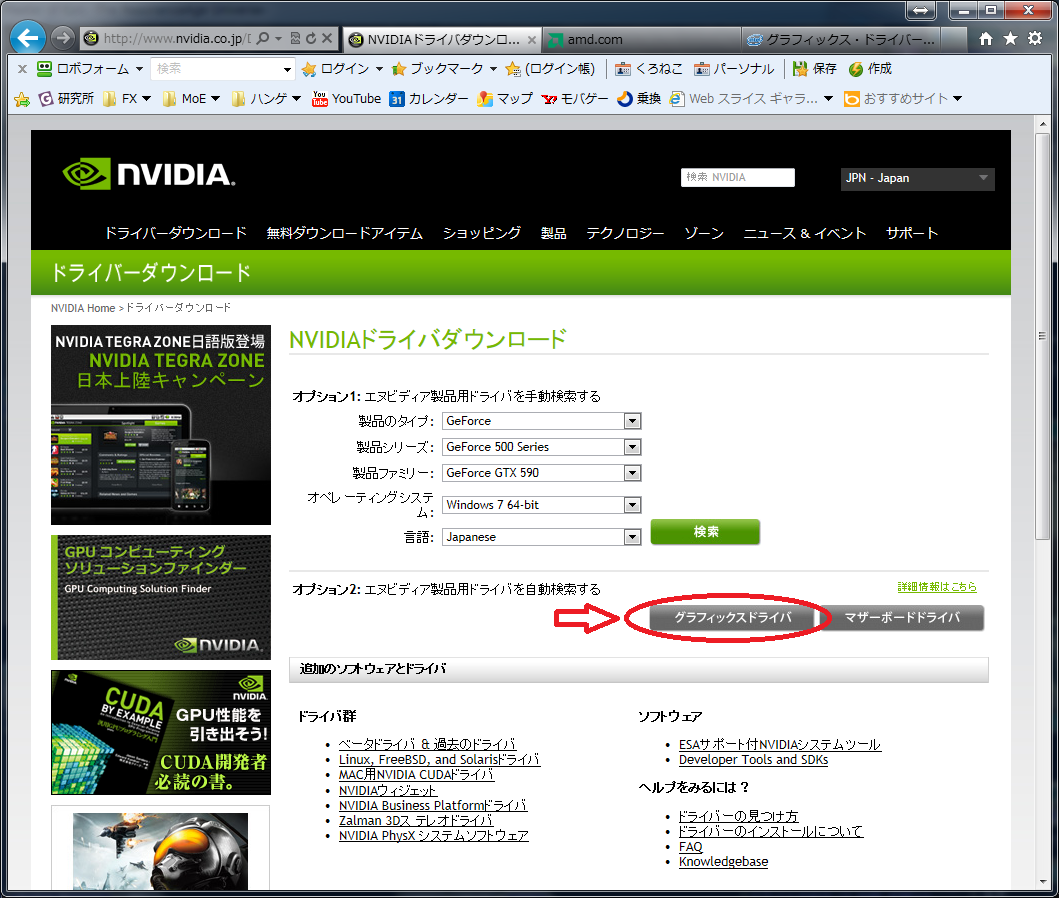This screenshot has width=1059, height=898.
Task: Click the 検索 NVIDIA search field
Action: pyautogui.click(x=738, y=177)
